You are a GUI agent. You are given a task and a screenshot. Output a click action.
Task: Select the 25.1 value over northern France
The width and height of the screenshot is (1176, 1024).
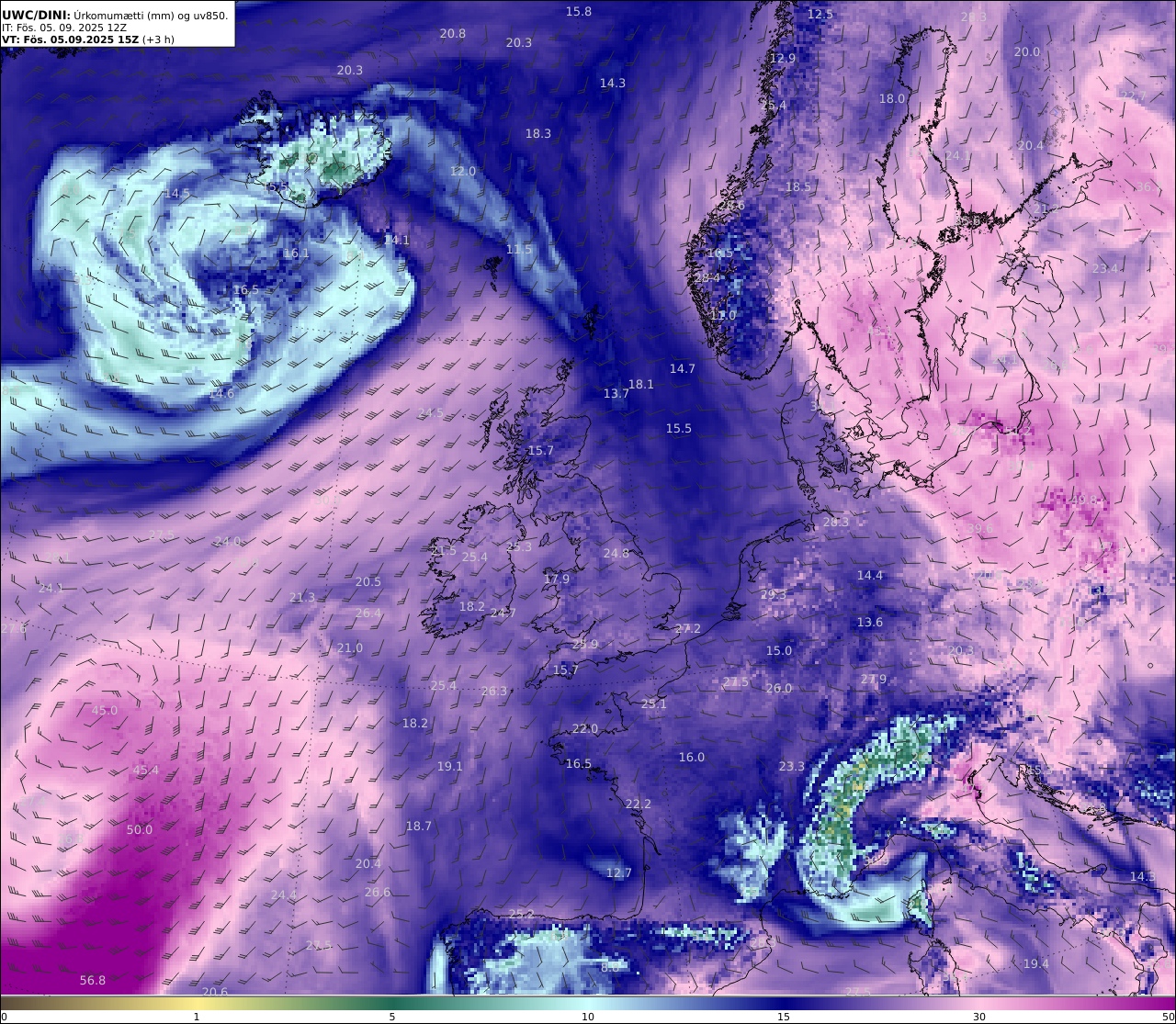654,704
